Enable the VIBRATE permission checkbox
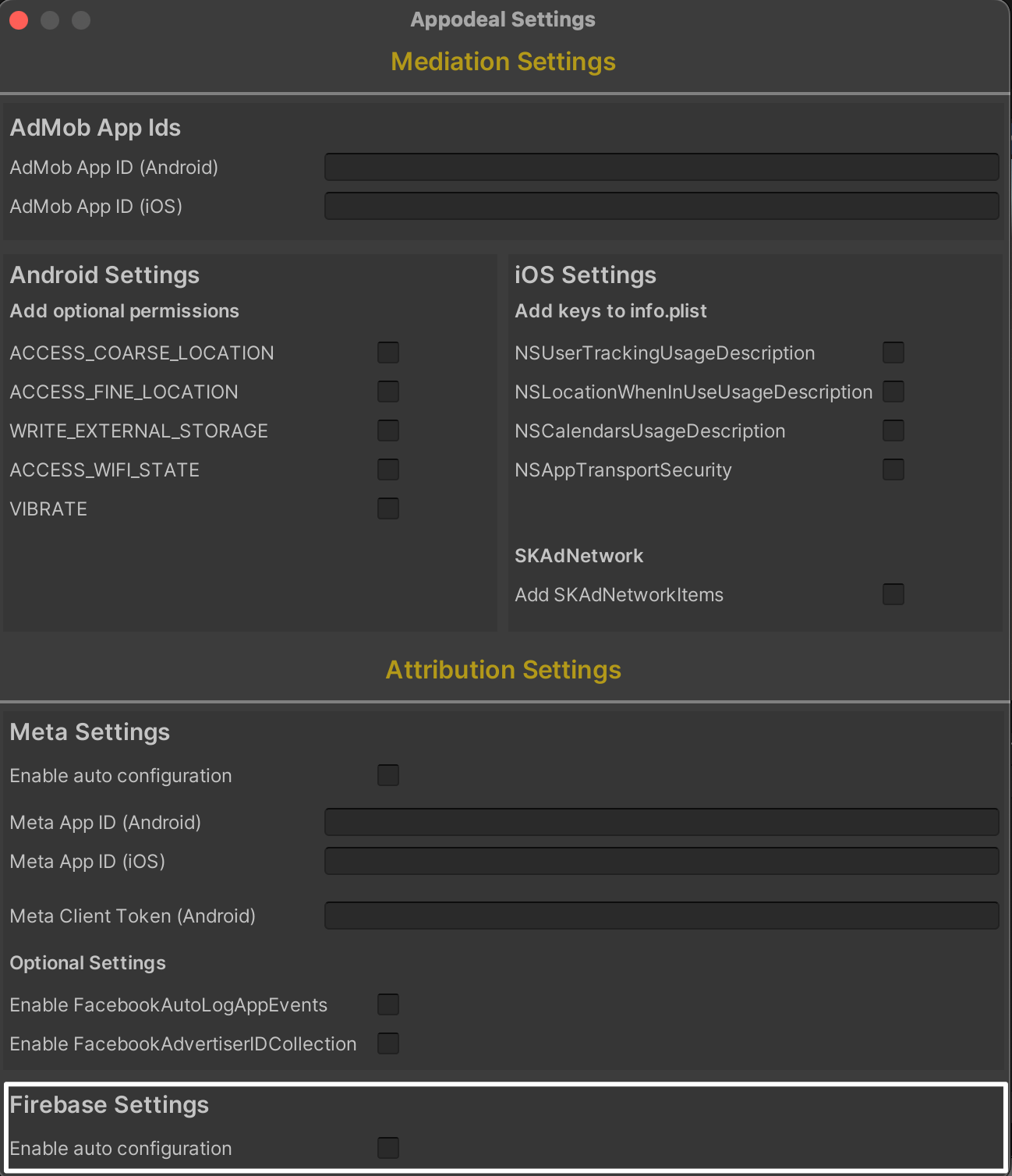 (x=388, y=508)
